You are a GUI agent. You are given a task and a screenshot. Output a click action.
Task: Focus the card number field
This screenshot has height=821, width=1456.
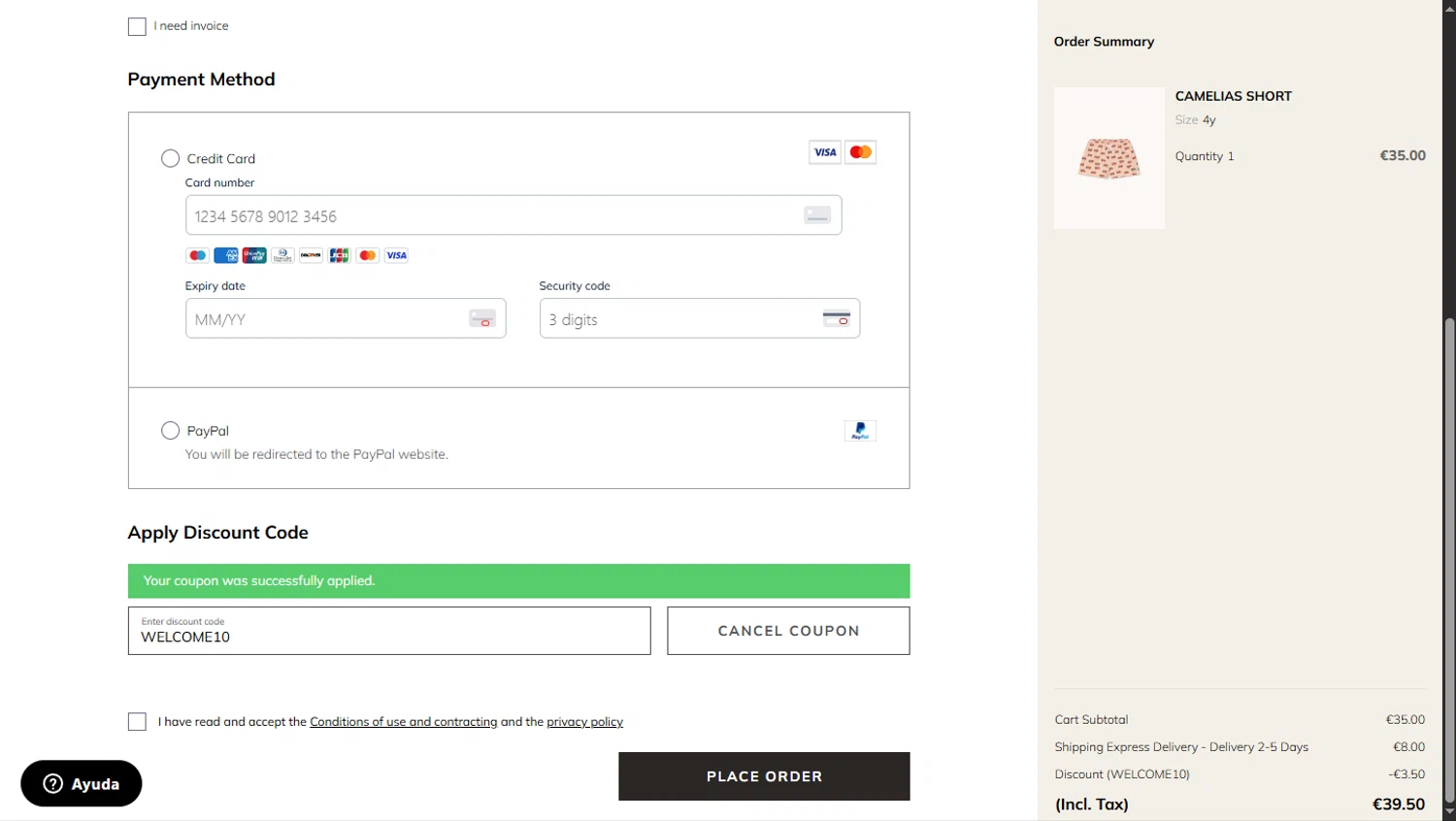click(x=513, y=215)
